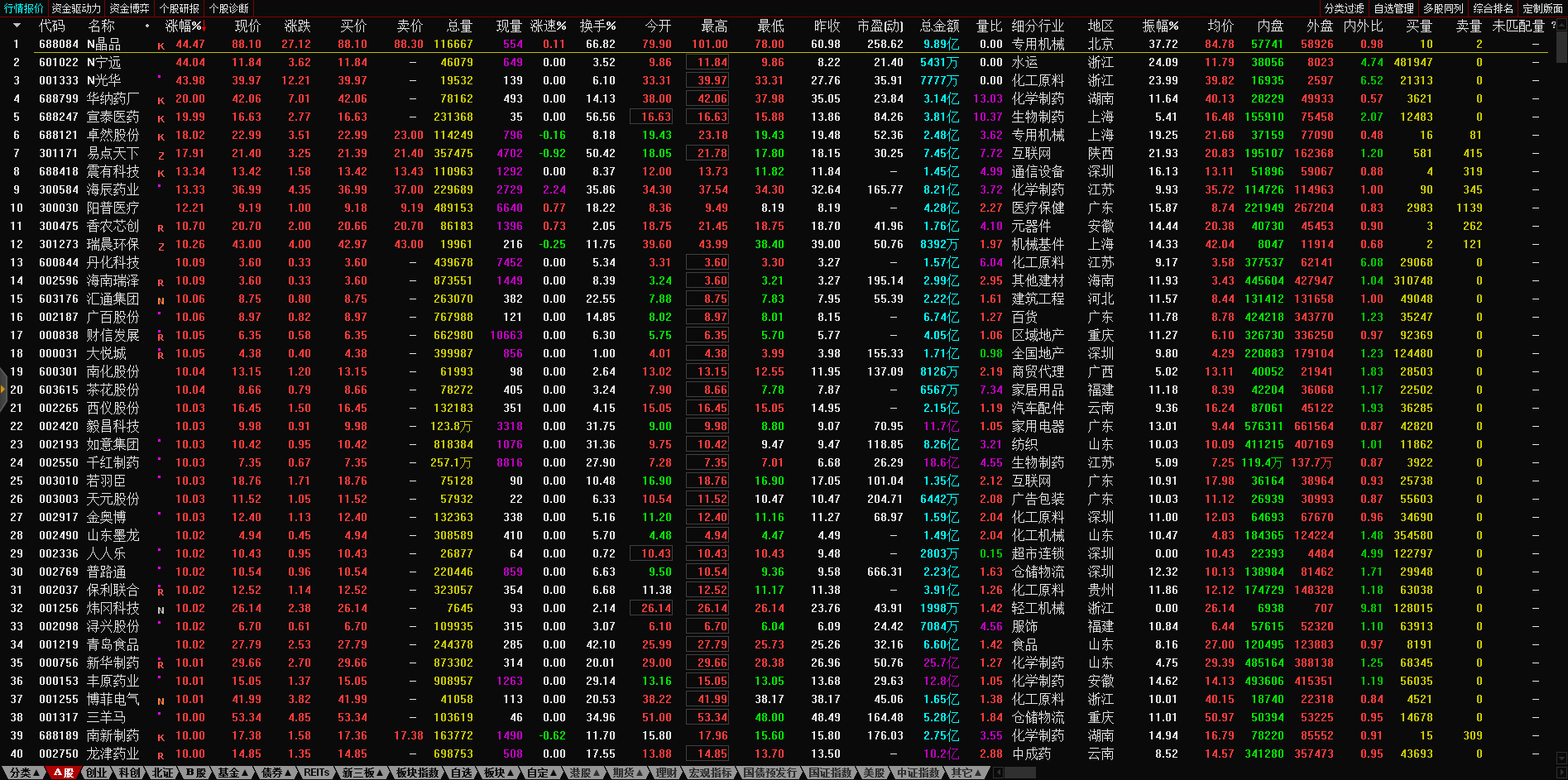Click the Z marker beside 易点天下
Image resolution: width=1568 pixels, height=780 pixels.
[161, 155]
